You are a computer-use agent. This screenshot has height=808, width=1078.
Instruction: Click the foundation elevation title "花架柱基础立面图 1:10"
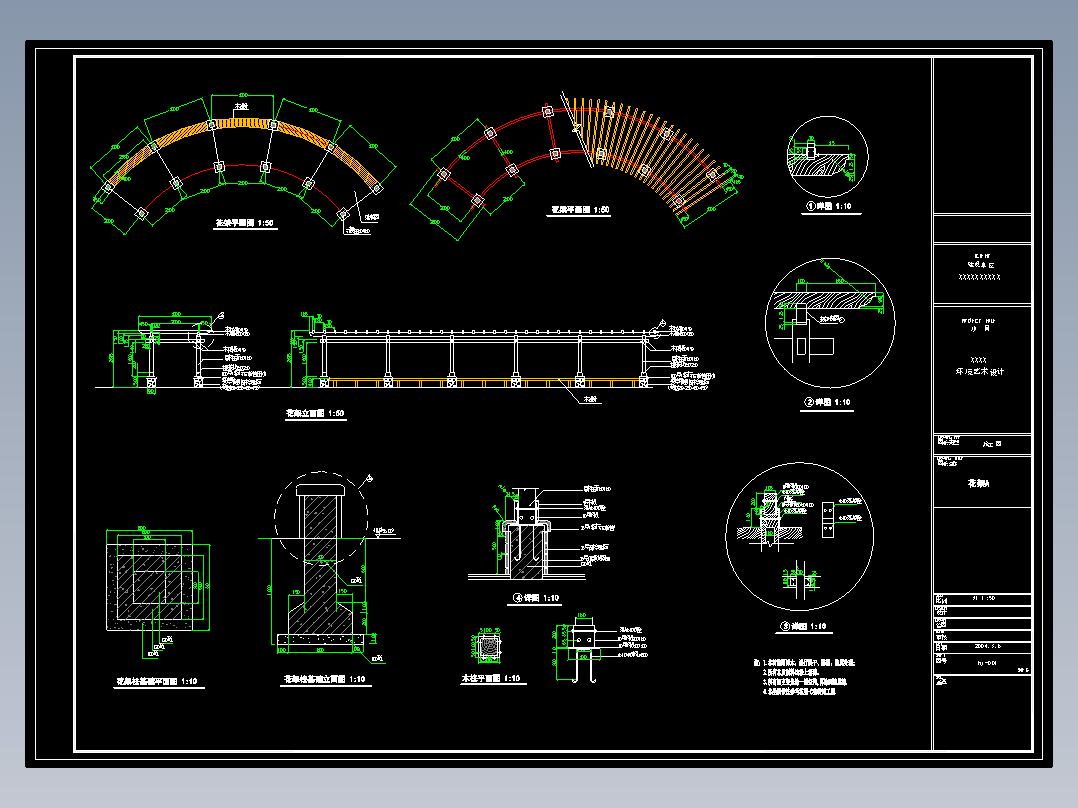324,679
